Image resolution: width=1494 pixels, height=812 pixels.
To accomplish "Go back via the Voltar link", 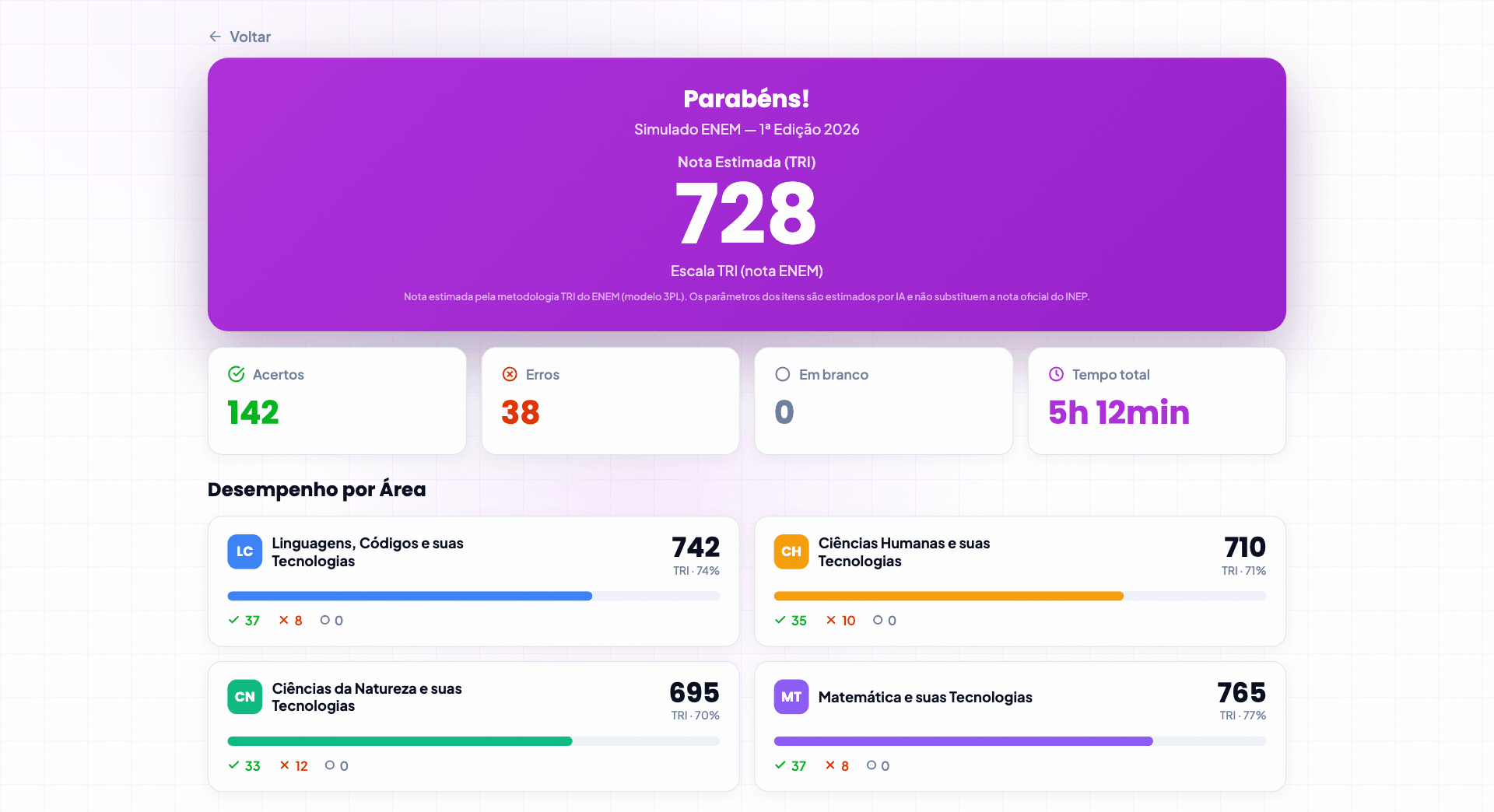I will coord(240,37).
